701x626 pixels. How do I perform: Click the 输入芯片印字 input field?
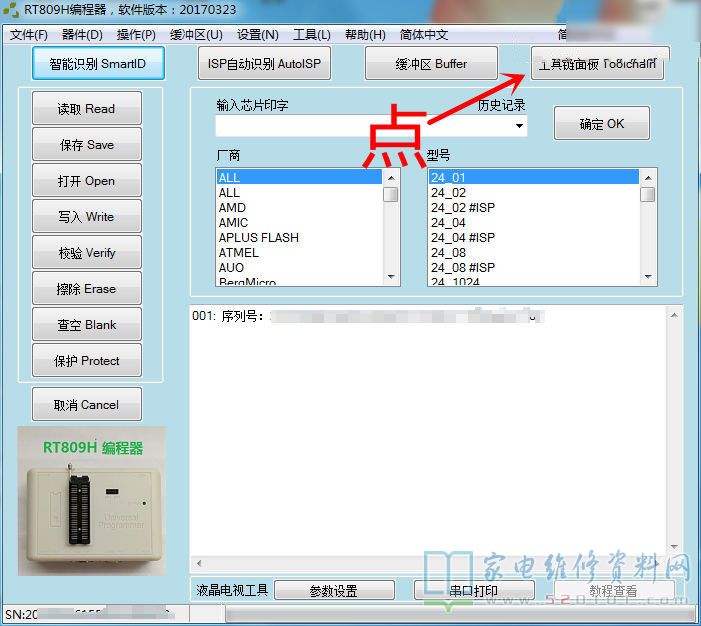360,126
